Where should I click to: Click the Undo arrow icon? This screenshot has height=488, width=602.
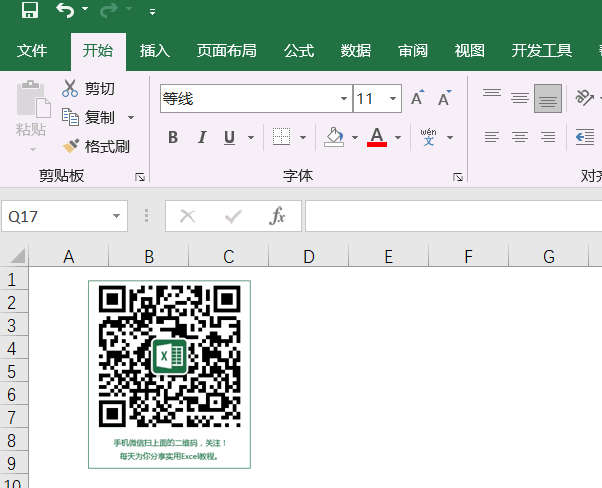[65, 10]
